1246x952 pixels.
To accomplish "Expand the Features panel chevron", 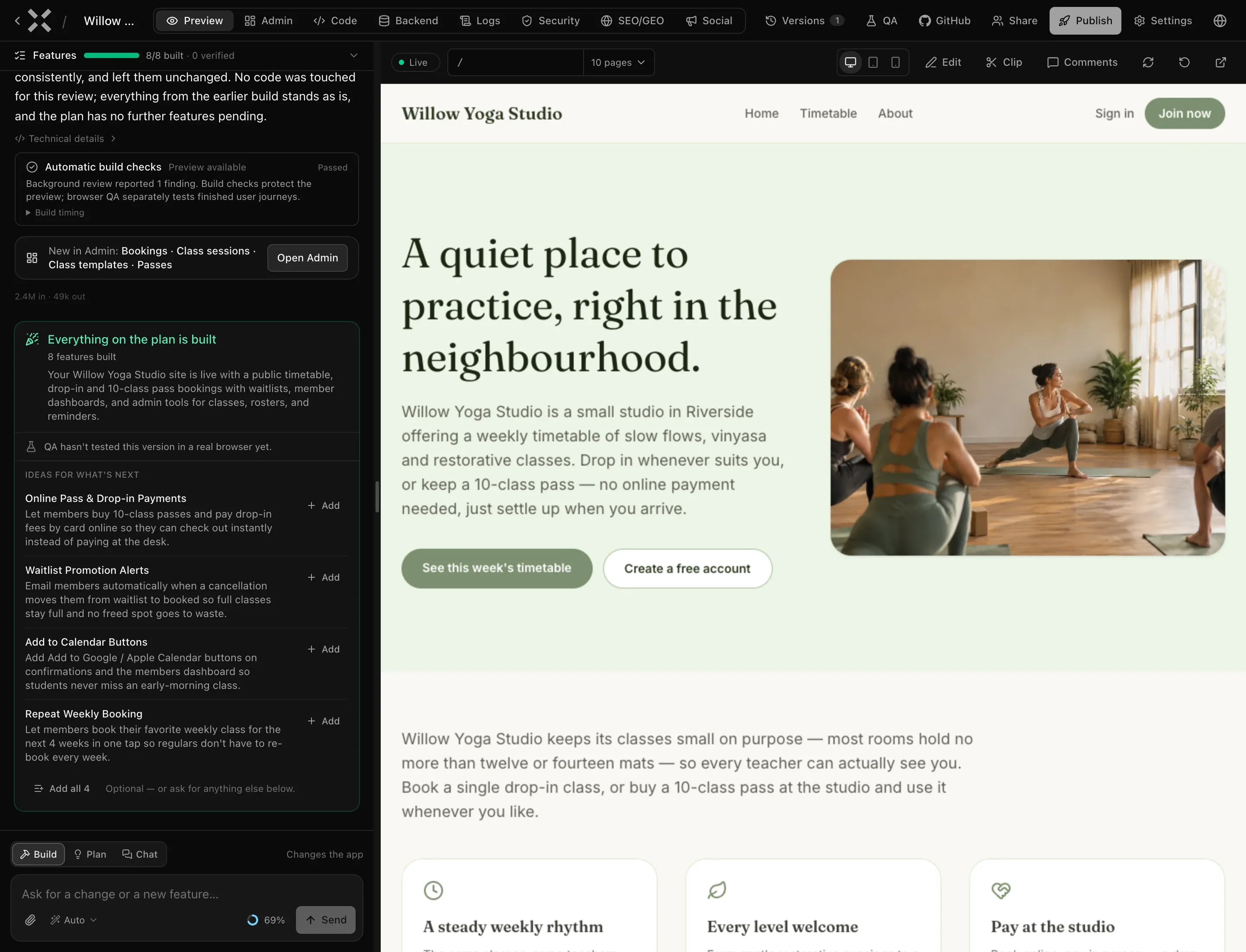I will [353, 55].
